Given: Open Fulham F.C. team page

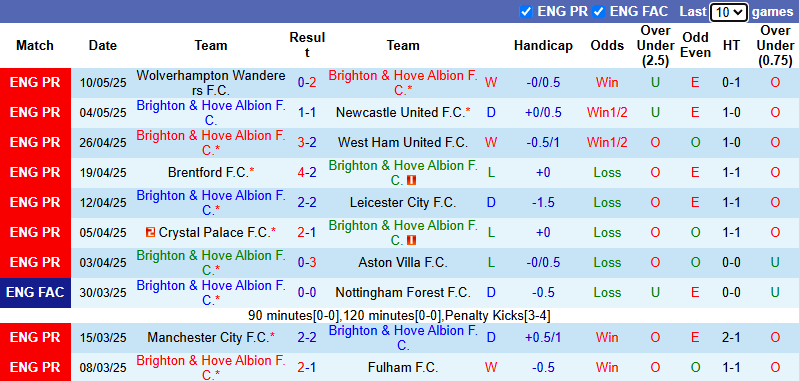Looking at the screenshot, I should click(x=403, y=367).
